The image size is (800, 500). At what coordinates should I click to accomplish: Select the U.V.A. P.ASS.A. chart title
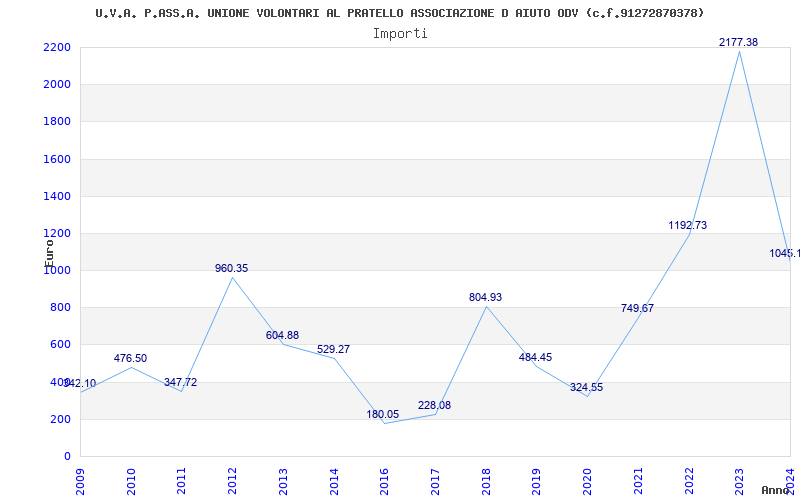coord(400,13)
